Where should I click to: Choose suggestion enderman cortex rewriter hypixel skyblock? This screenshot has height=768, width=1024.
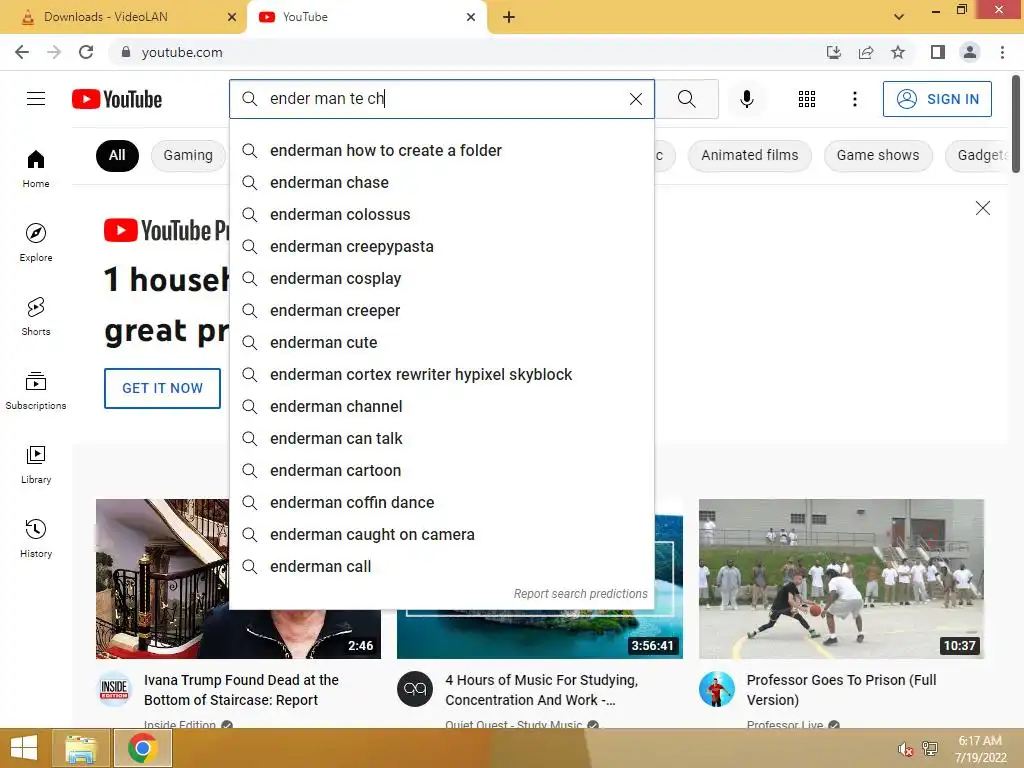click(441, 375)
